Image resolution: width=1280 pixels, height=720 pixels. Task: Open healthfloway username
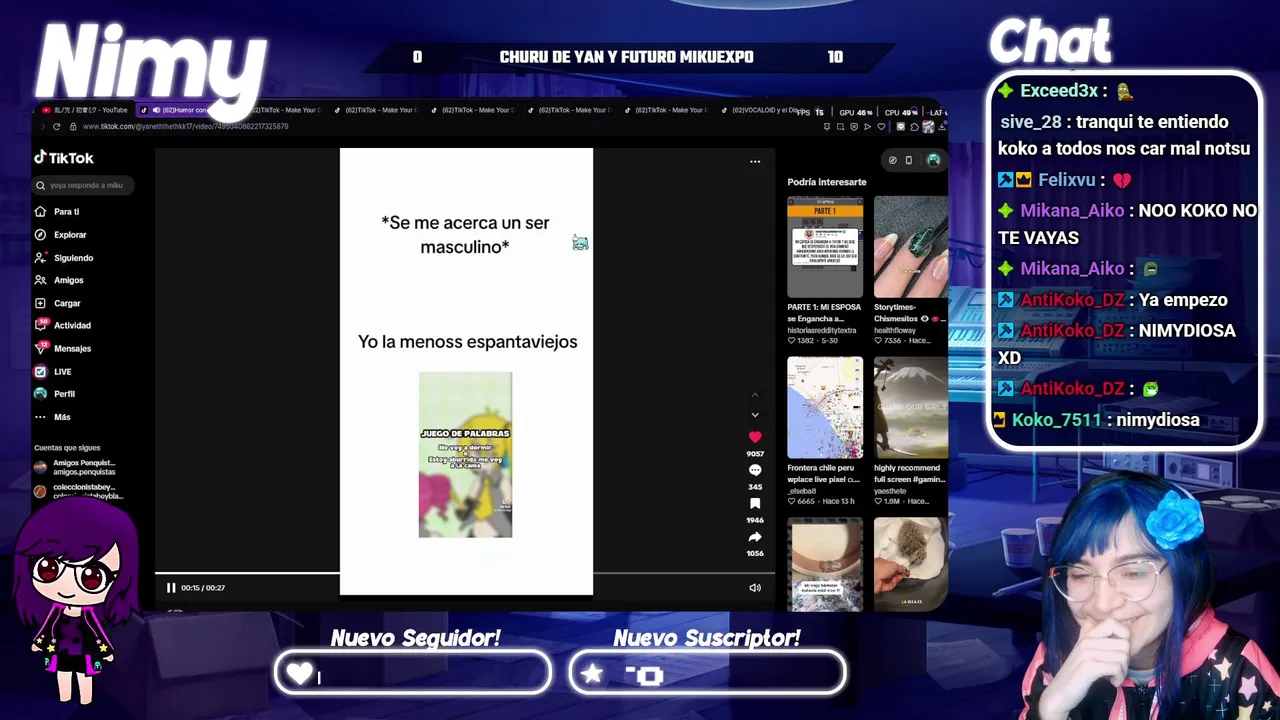click(897, 330)
